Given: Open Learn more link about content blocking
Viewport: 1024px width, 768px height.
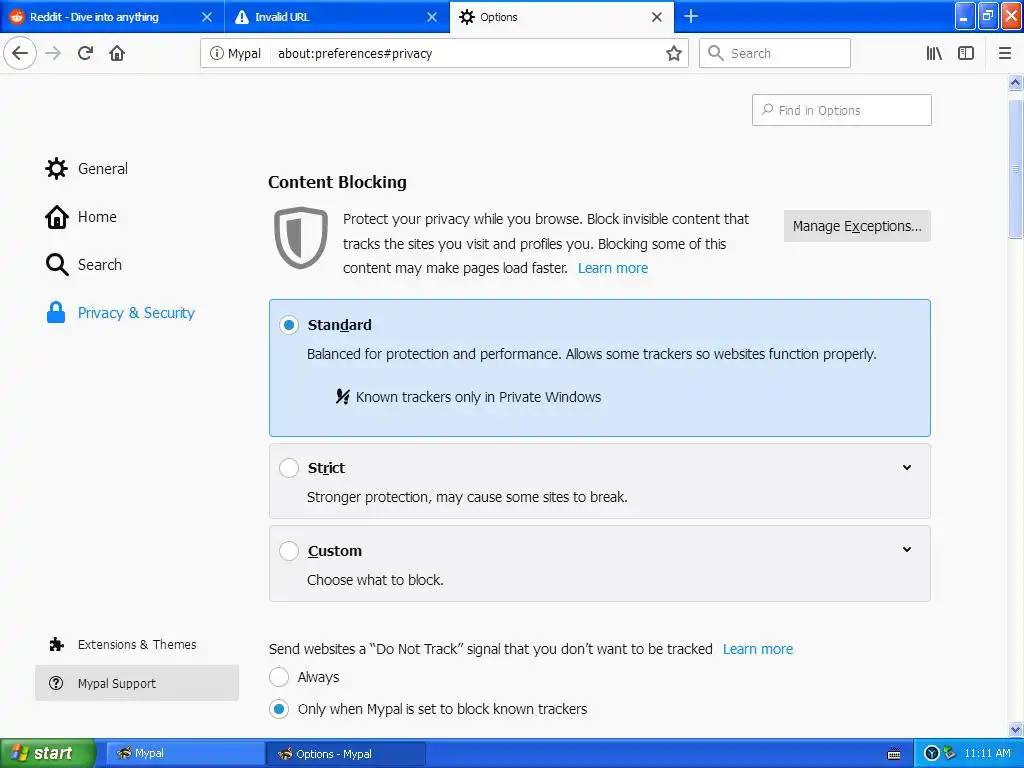Looking at the screenshot, I should tap(613, 268).
